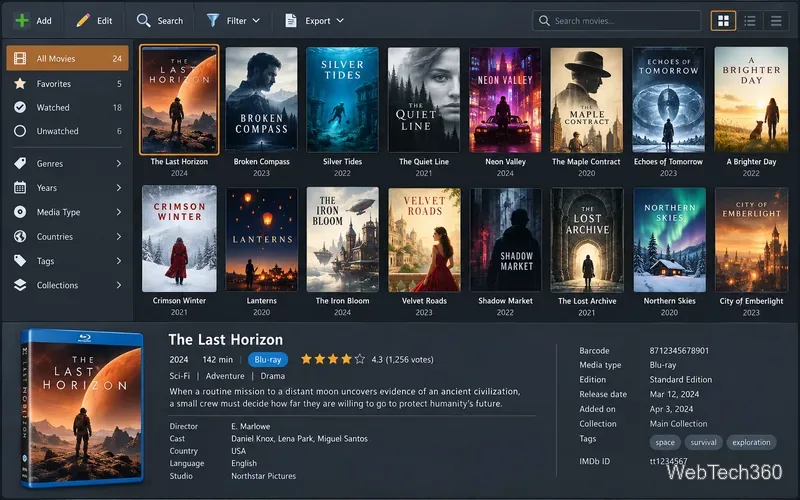800x500 pixels.
Task: Open the Export dropdown arrow
Action: tap(340, 21)
